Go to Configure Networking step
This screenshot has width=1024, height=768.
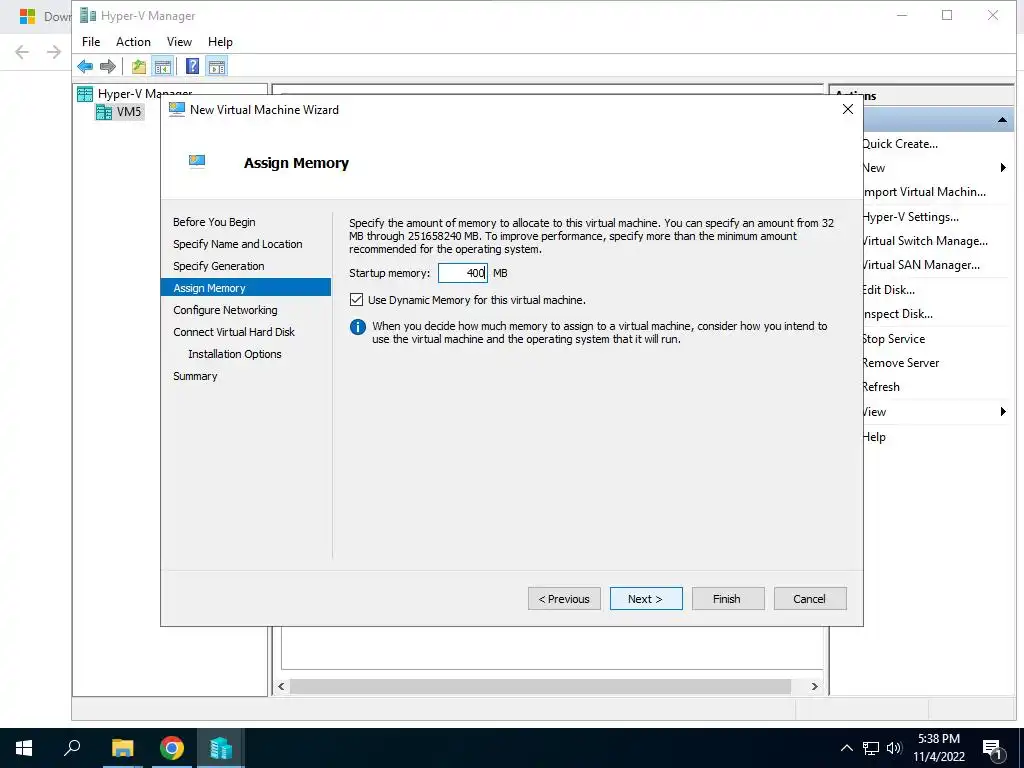pos(225,310)
